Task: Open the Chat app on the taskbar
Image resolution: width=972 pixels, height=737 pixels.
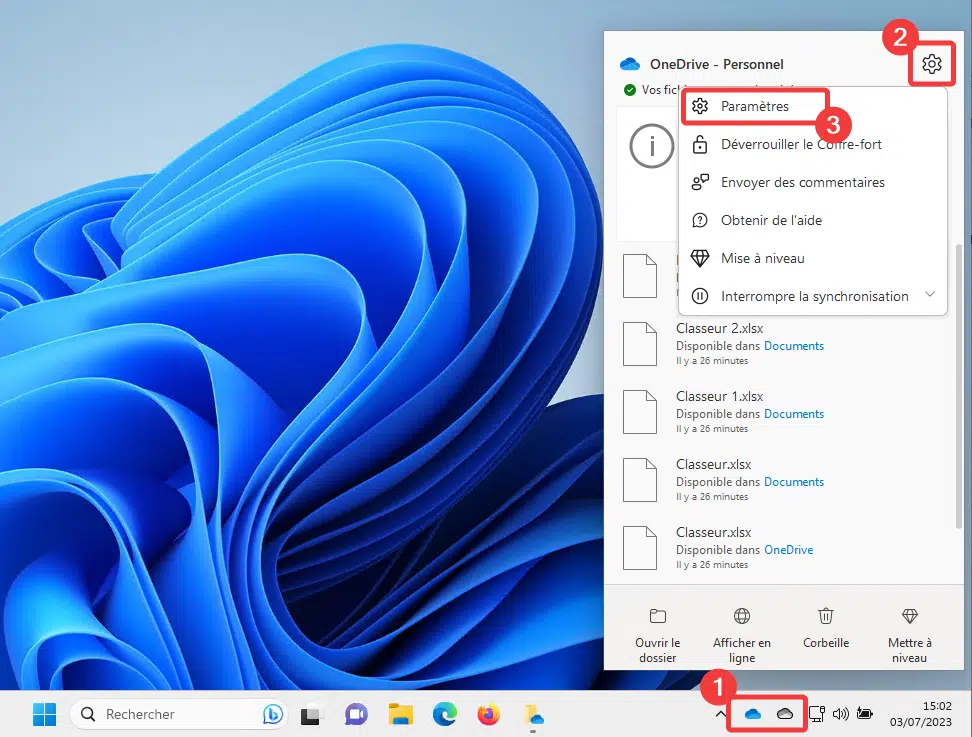Action: coord(356,714)
